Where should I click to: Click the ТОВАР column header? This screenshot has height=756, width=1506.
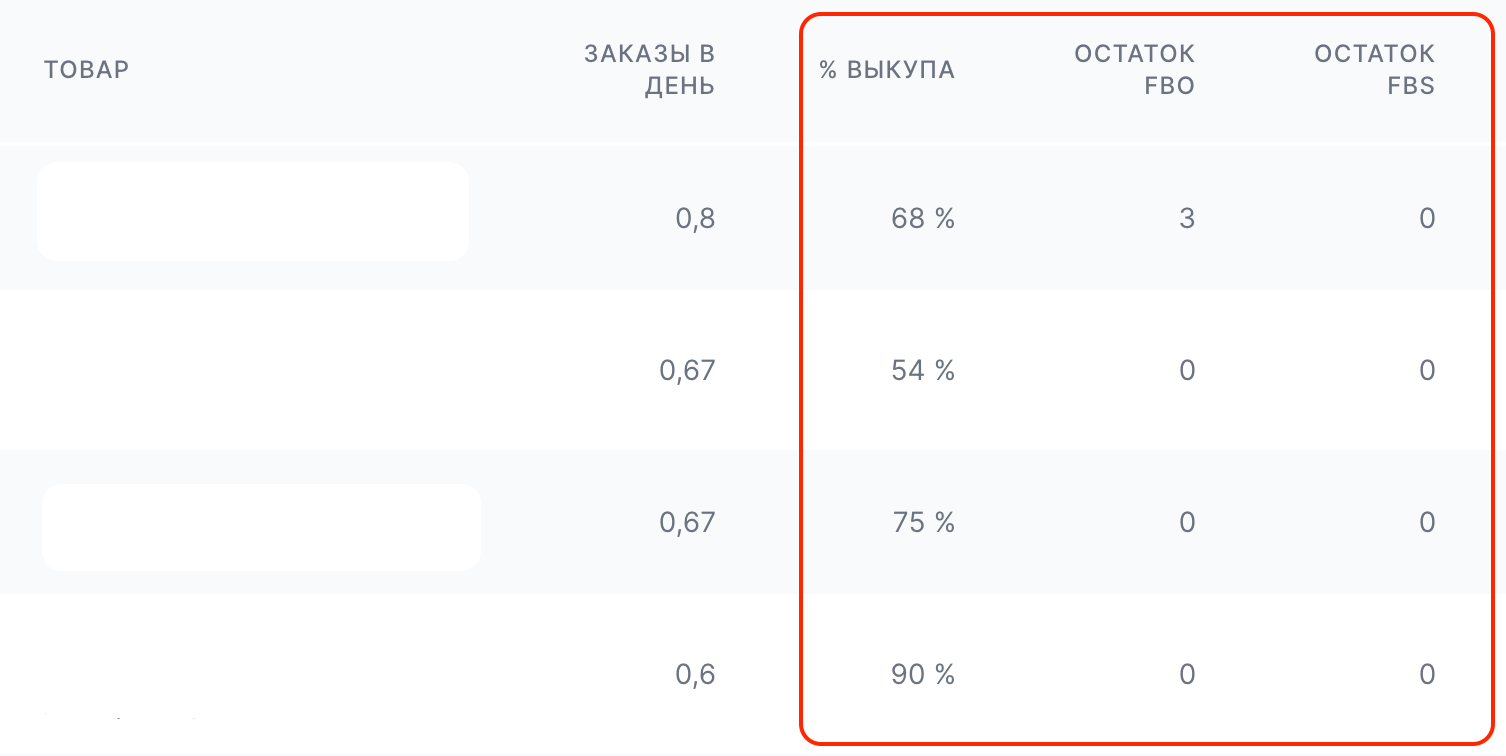coord(86,70)
